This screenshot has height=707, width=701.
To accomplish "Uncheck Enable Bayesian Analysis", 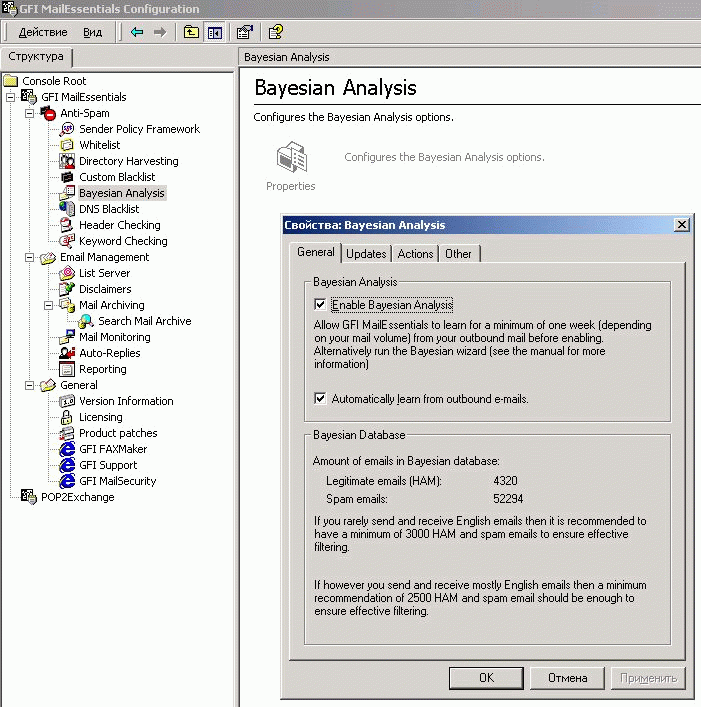I will pyautogui.click(x=320, y=305).
